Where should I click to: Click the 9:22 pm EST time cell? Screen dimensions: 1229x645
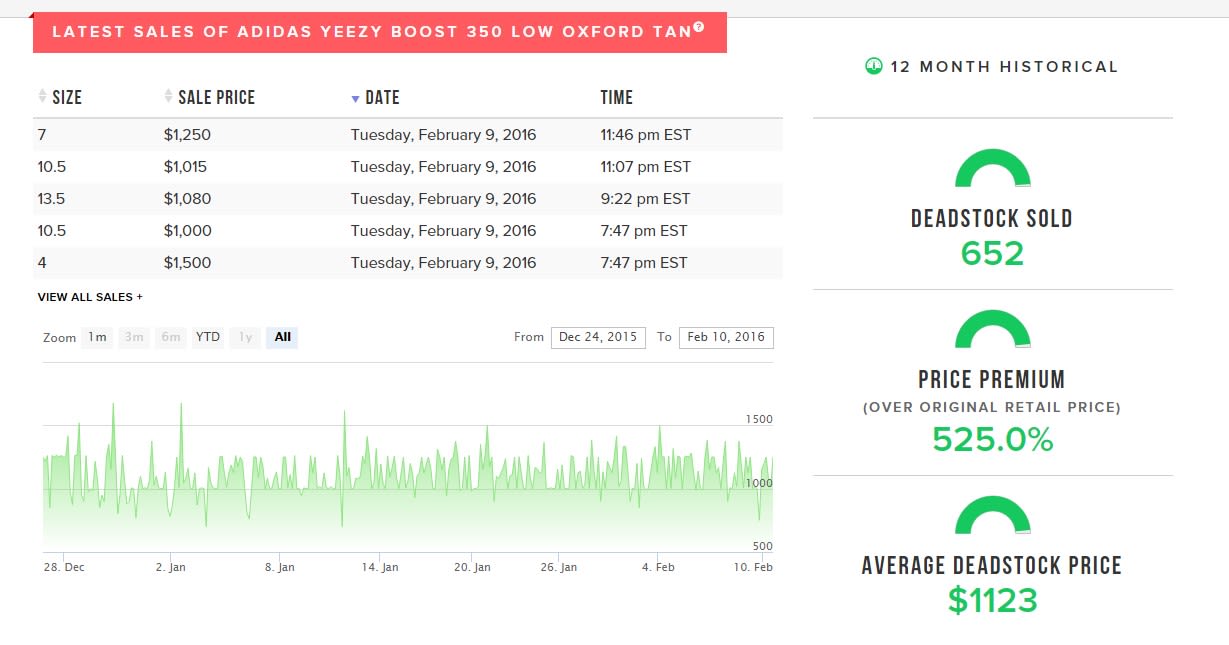pyautogui.click(x=645, y=199)
